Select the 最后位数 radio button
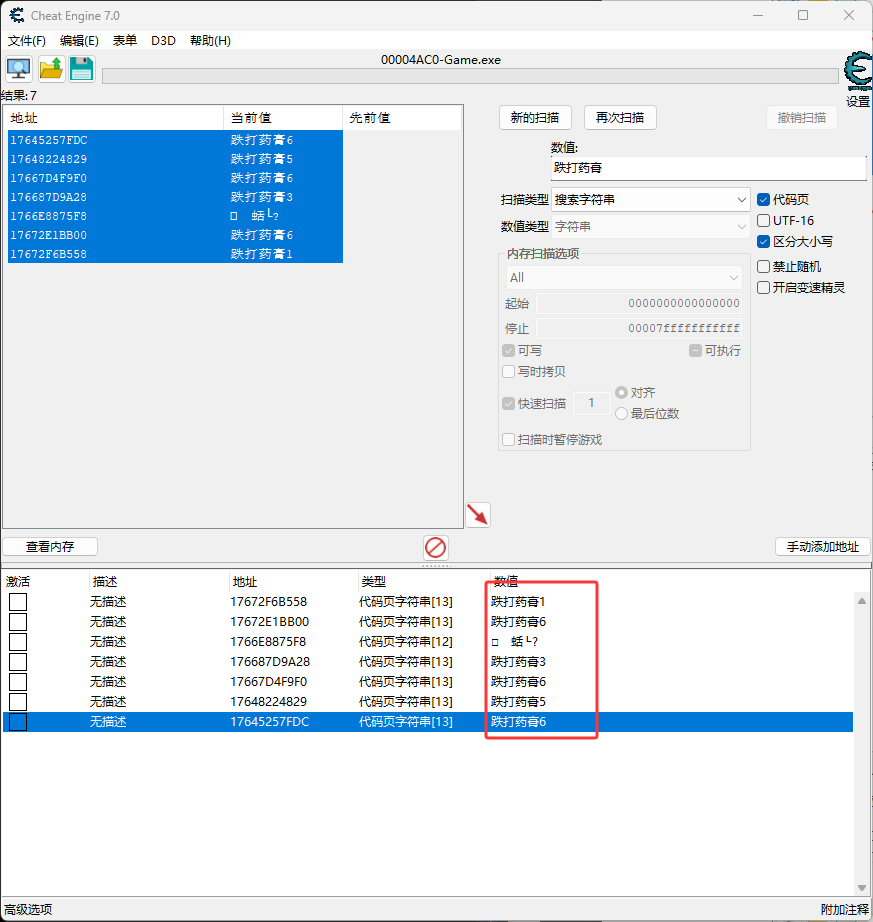This screenshot has width=873, height=922. point(621,414)
